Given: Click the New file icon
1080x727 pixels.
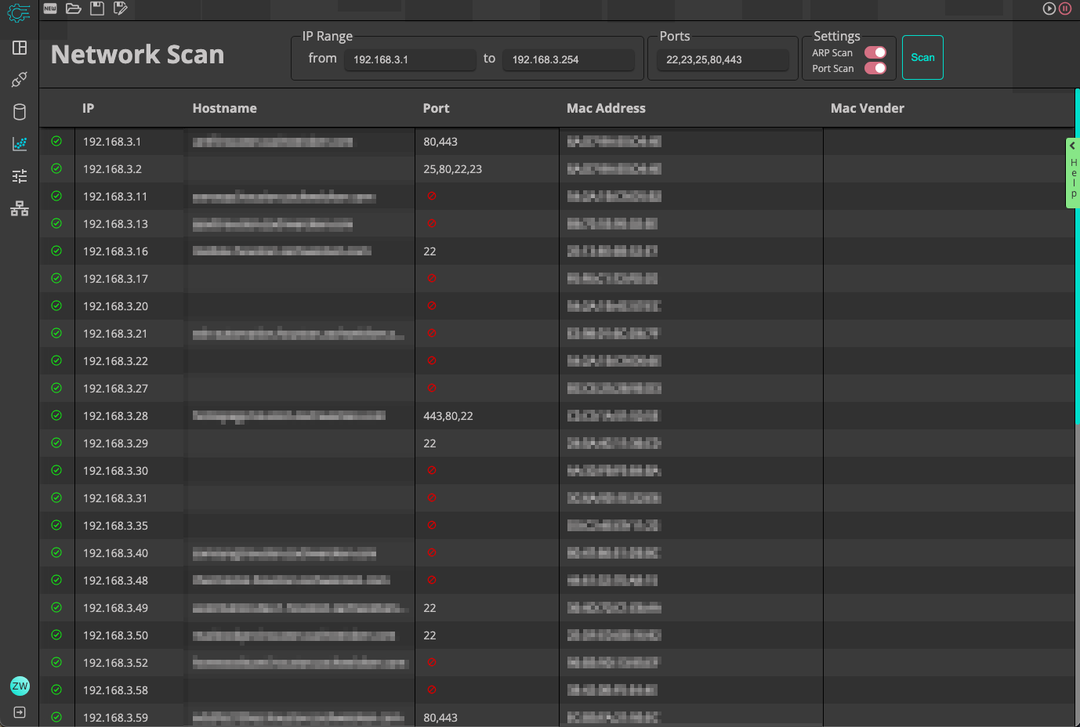Looking at the screenshot, I should 50,8.
